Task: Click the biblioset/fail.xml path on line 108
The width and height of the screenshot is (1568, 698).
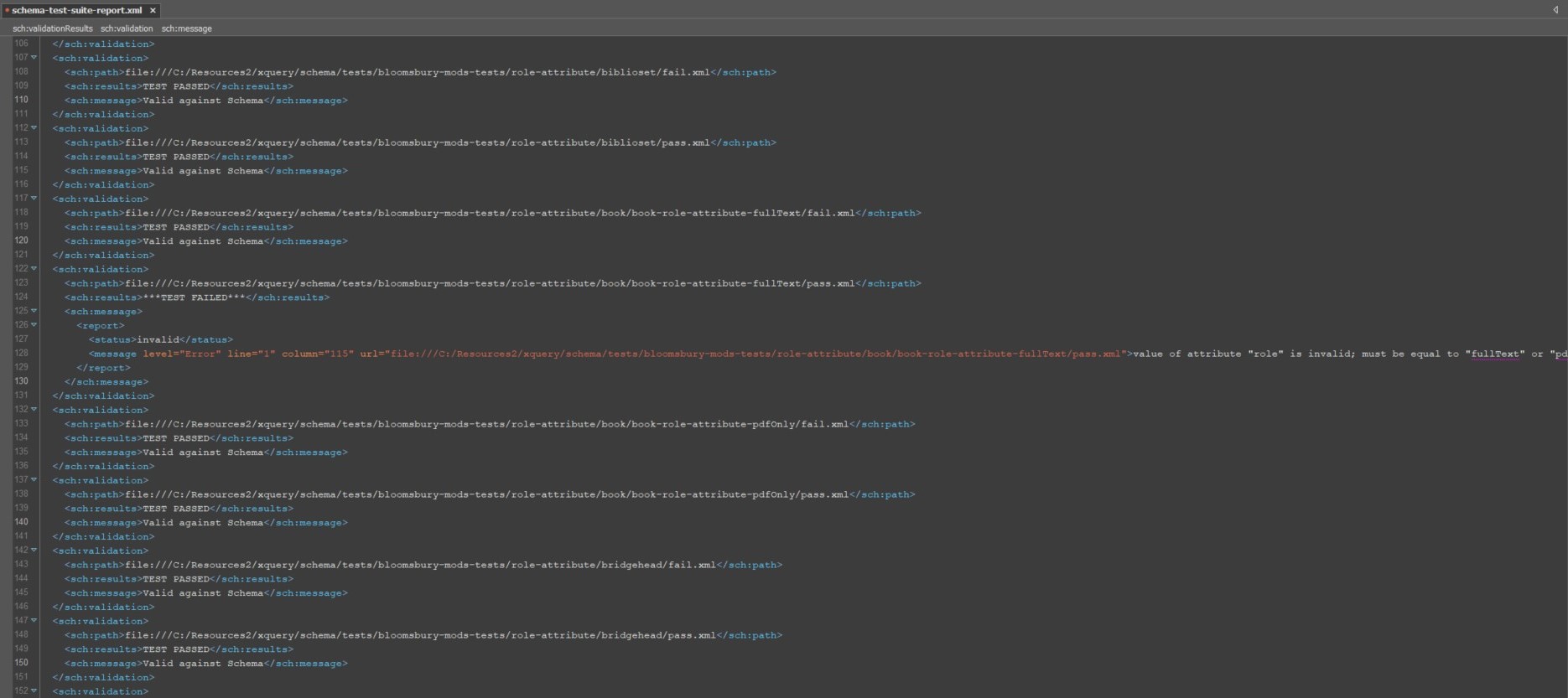Action: [418, 72]
